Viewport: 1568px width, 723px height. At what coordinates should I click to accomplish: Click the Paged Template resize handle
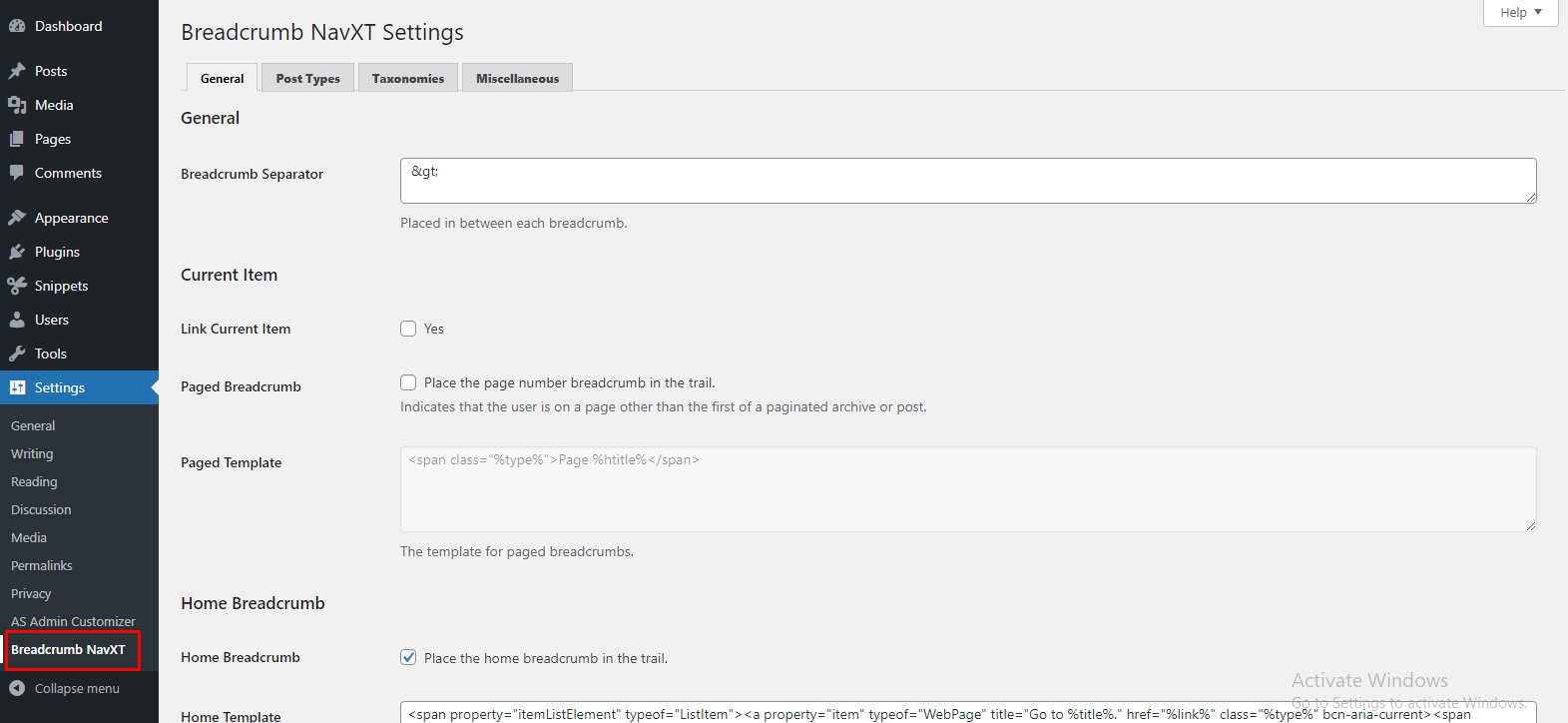[x=1530, y=525]
